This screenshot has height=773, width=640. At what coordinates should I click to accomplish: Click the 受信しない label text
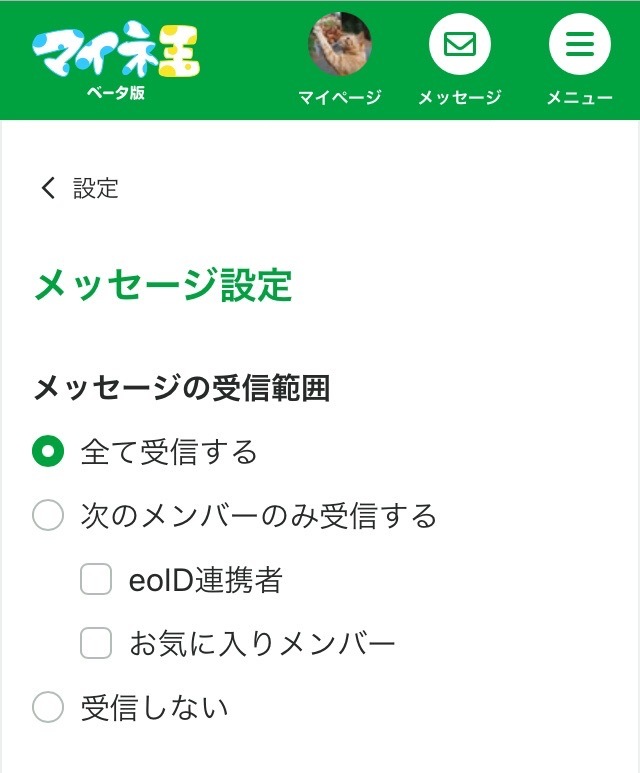point(155,708)
